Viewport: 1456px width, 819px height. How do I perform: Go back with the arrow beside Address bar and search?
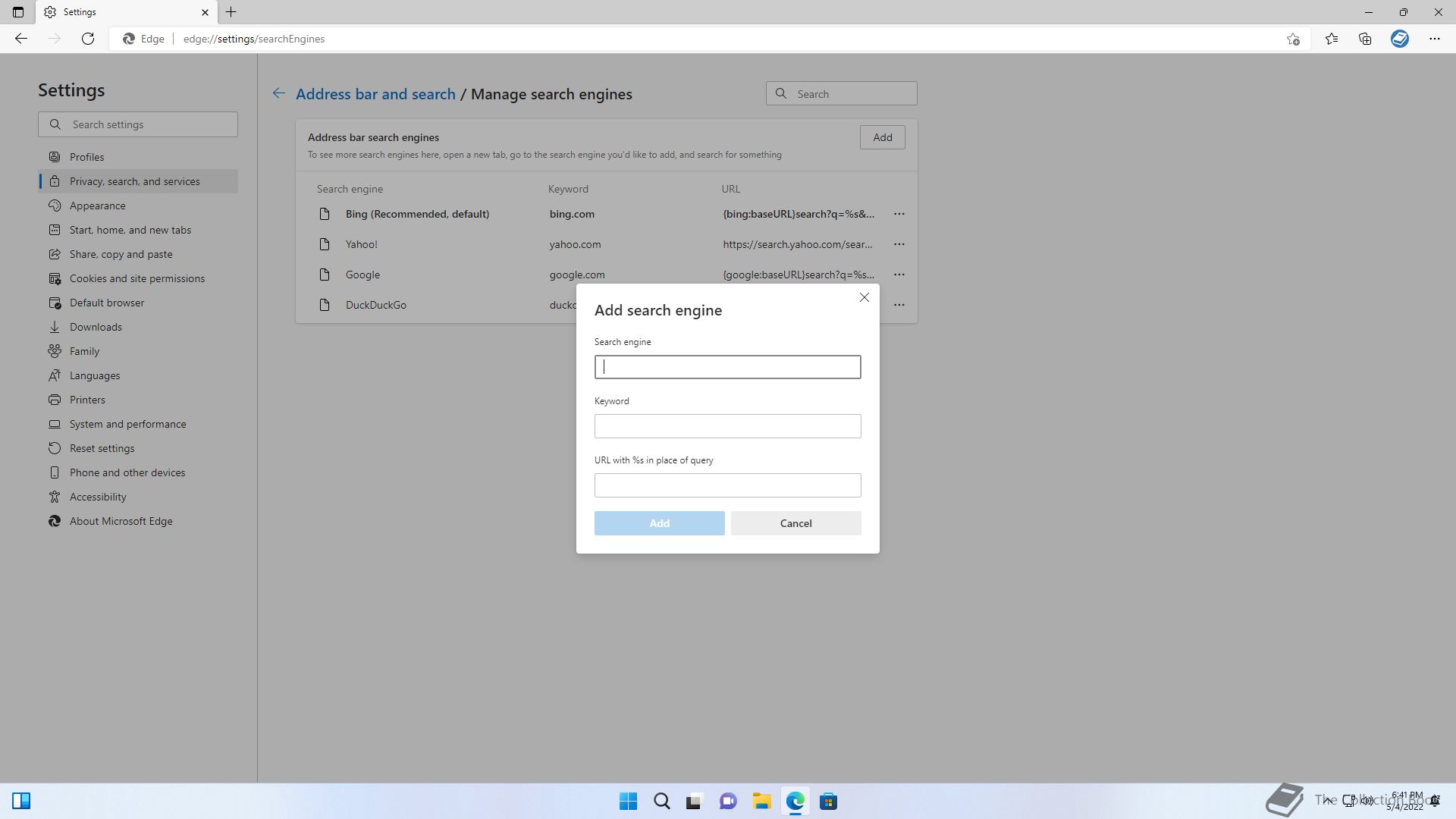click(x=279, y=93)
